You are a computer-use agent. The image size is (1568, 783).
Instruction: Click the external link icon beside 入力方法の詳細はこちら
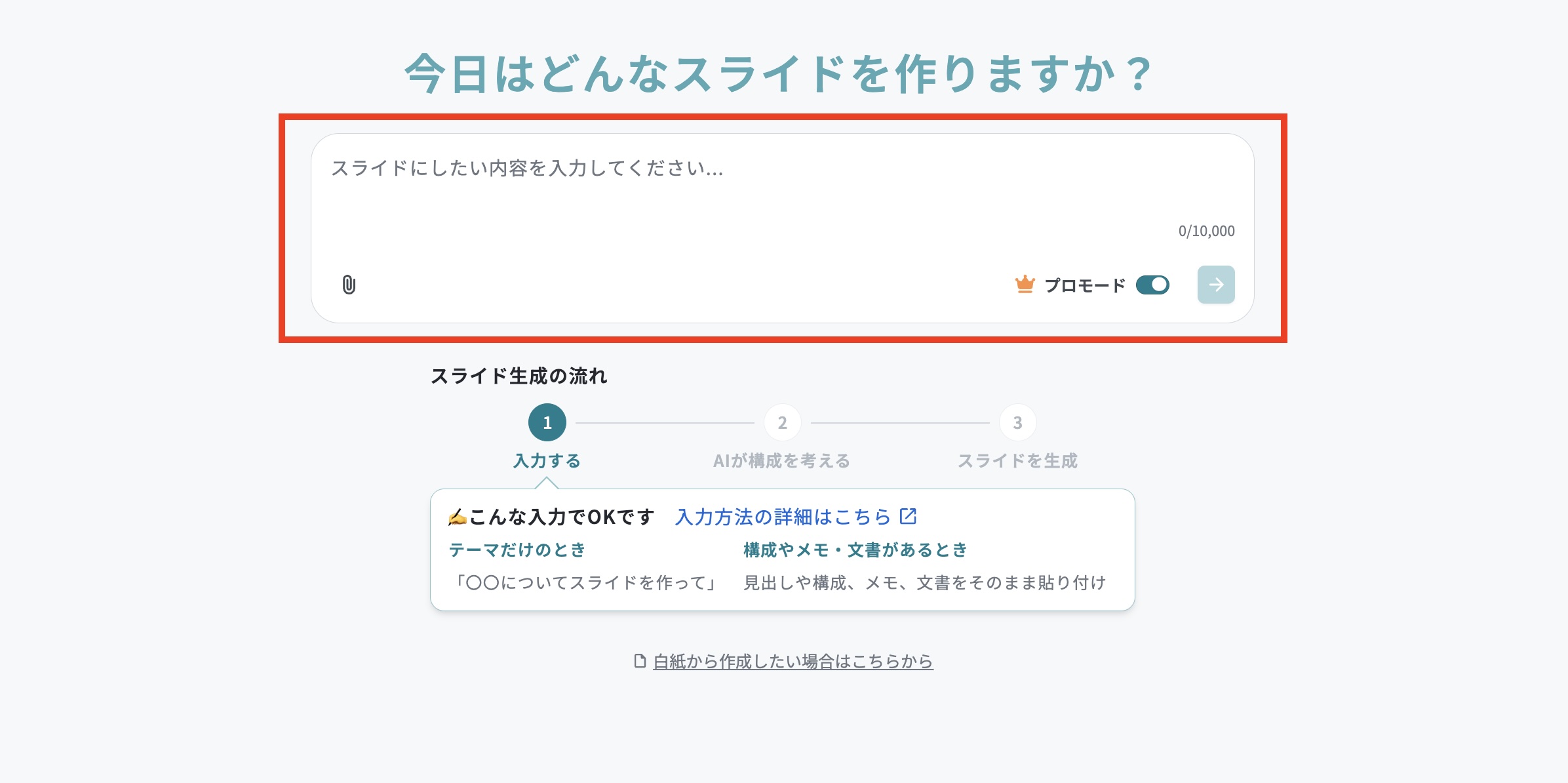coord(909,516)
